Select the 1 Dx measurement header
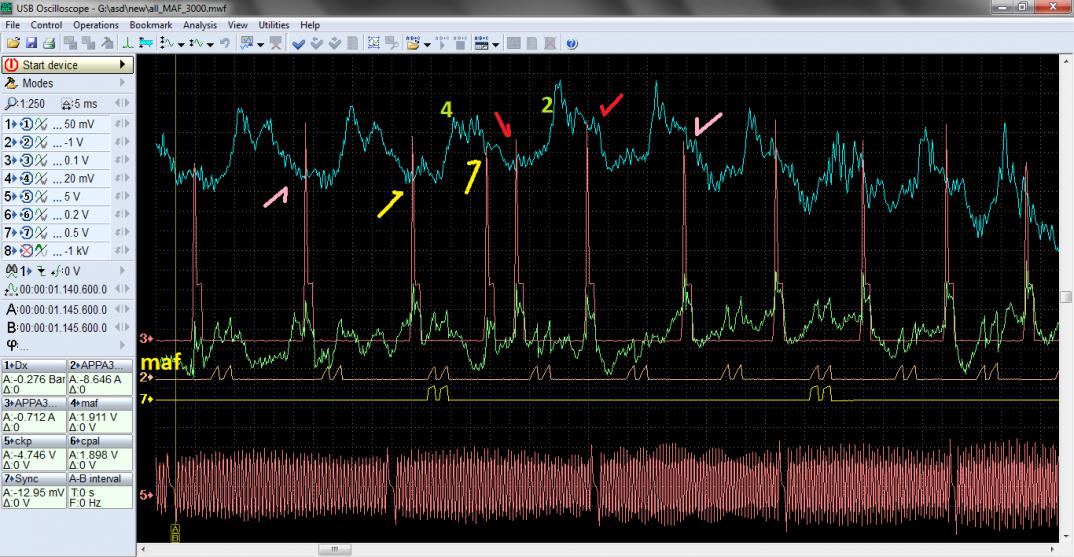Screen dimensions: 1074x557 (34, 366)
